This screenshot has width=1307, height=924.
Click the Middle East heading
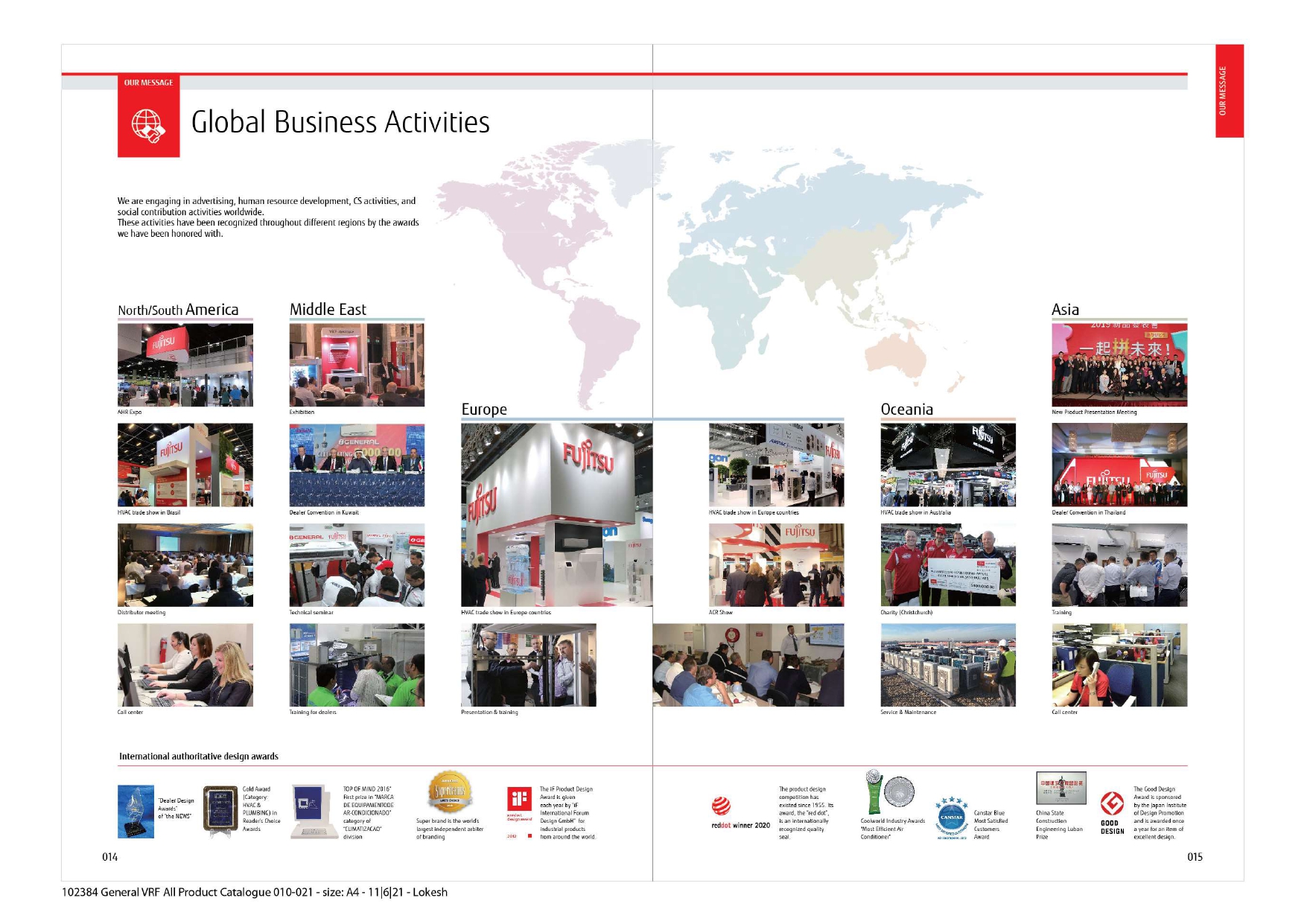coord(328,309)
